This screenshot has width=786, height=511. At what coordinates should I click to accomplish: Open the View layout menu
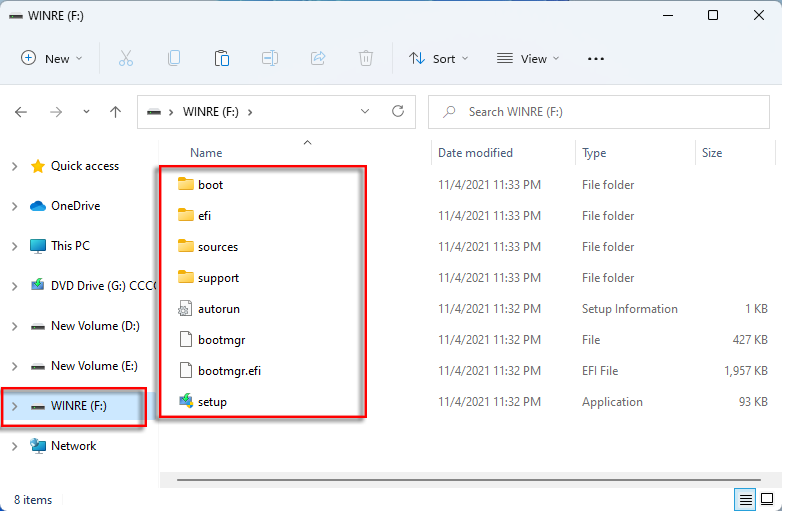528,59
